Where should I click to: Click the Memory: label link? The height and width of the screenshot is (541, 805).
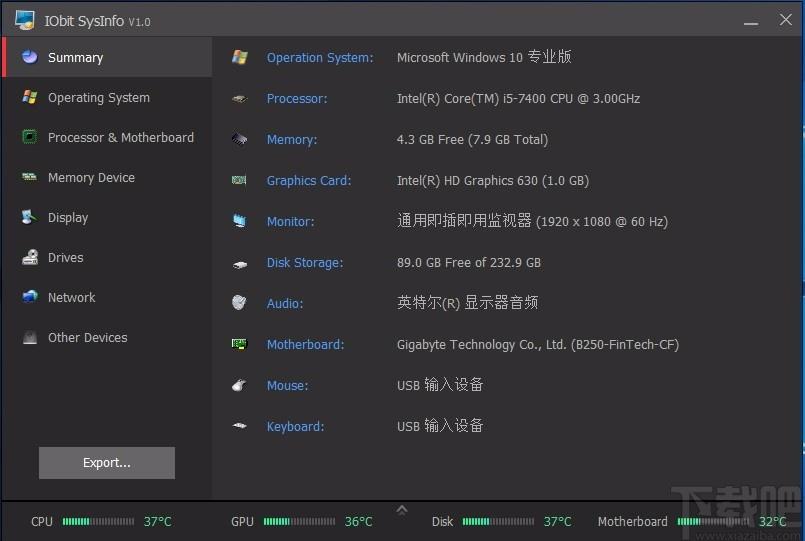[x=292, y=140]
